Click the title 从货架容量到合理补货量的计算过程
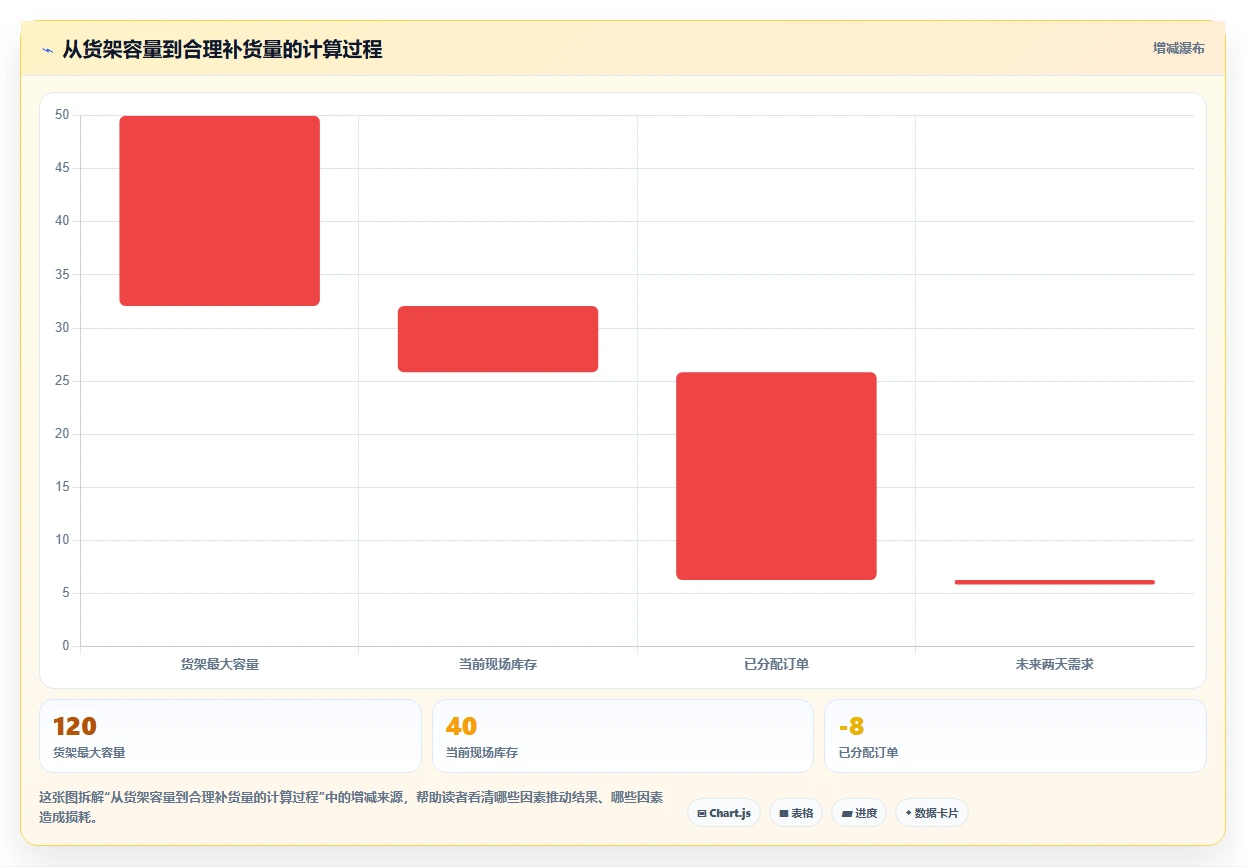This screenshot has height=867, width=1246. click(222, 49)
